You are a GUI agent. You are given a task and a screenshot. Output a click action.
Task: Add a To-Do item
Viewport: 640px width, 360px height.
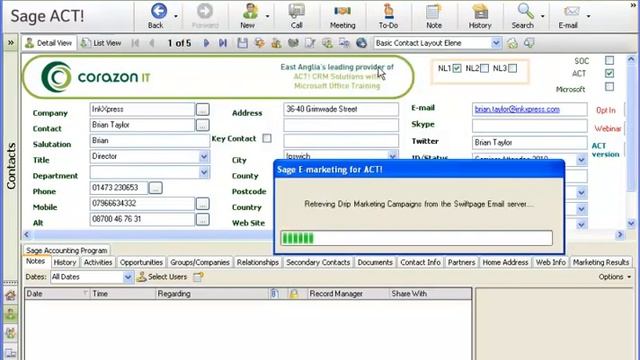(x=388, y=16)
